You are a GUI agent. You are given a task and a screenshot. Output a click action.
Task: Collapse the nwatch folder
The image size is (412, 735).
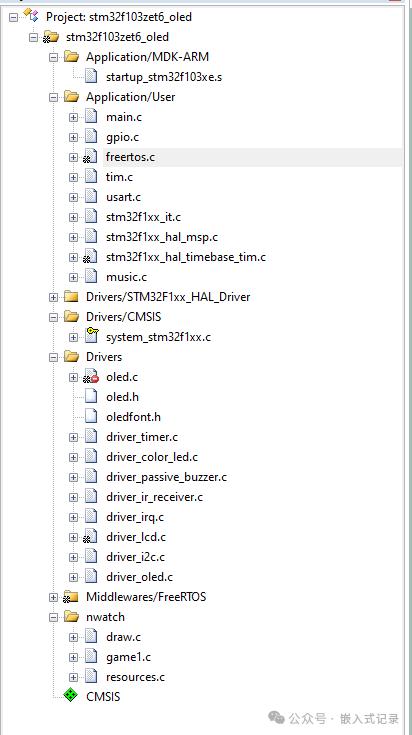53,617
